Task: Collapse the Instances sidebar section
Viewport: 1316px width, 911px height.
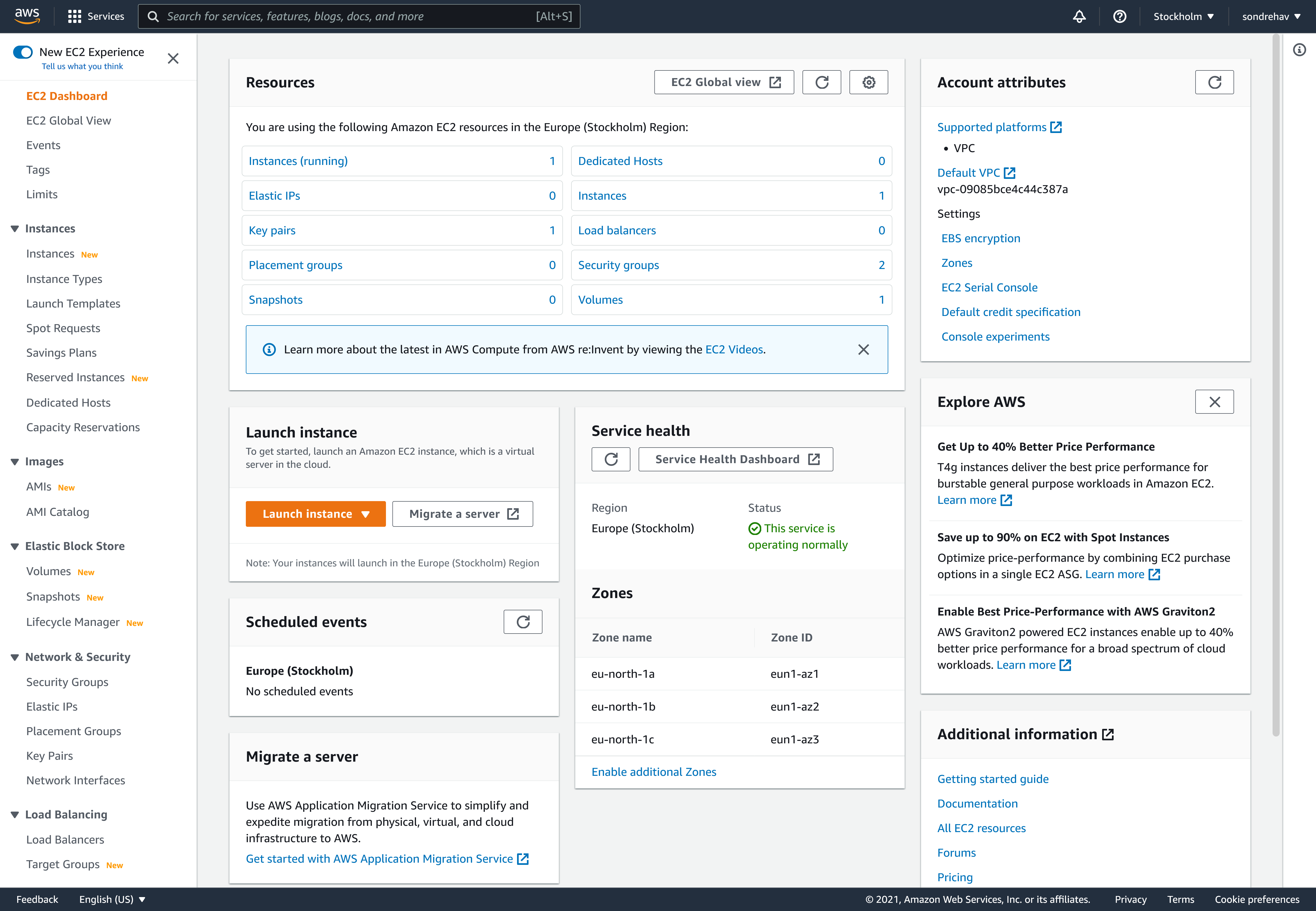Action: (x=15, y=228)
